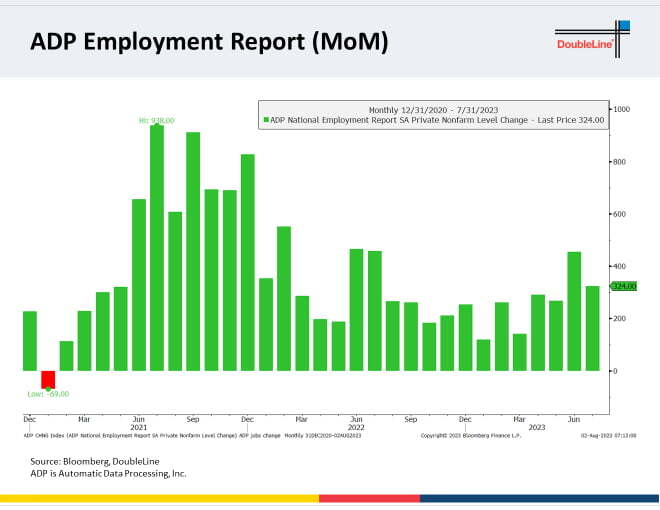
Task: Select the 'Monthly 12/31/2020 - 7/31/2023' legend line
Action: coord(433,110)
